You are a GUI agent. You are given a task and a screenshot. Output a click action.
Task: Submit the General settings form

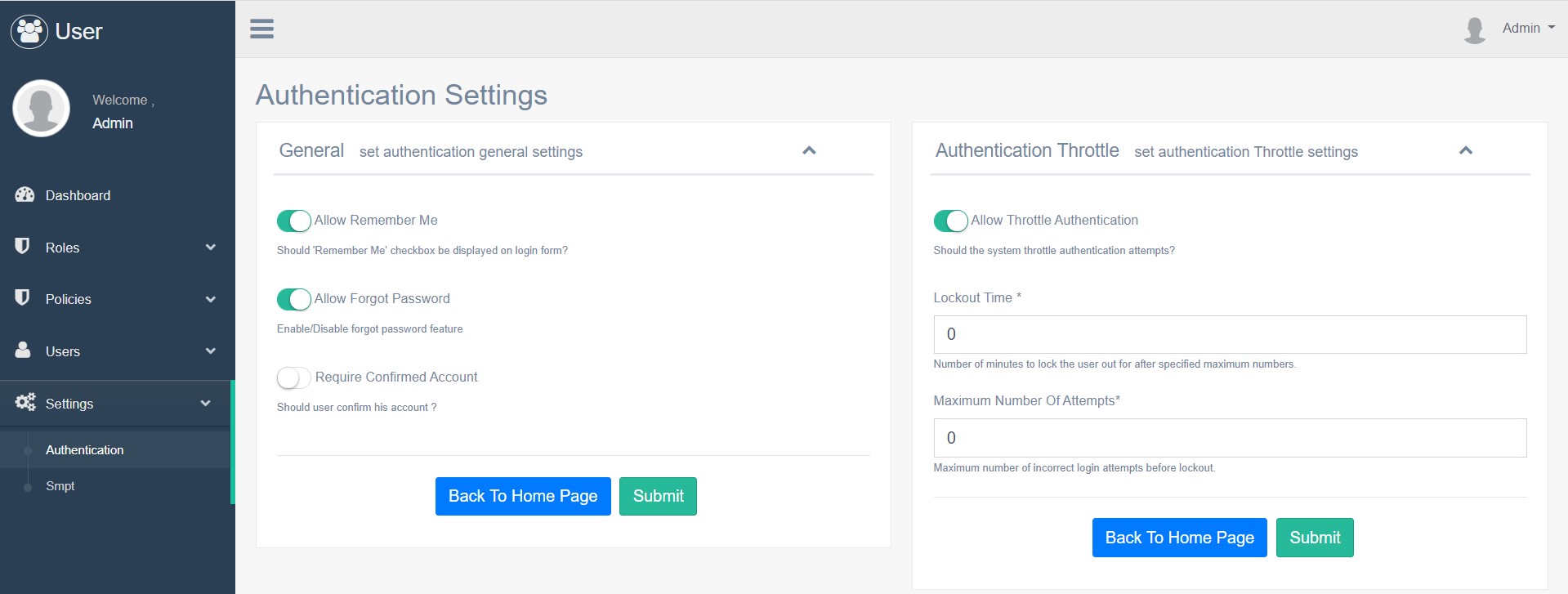coord(658,496)
